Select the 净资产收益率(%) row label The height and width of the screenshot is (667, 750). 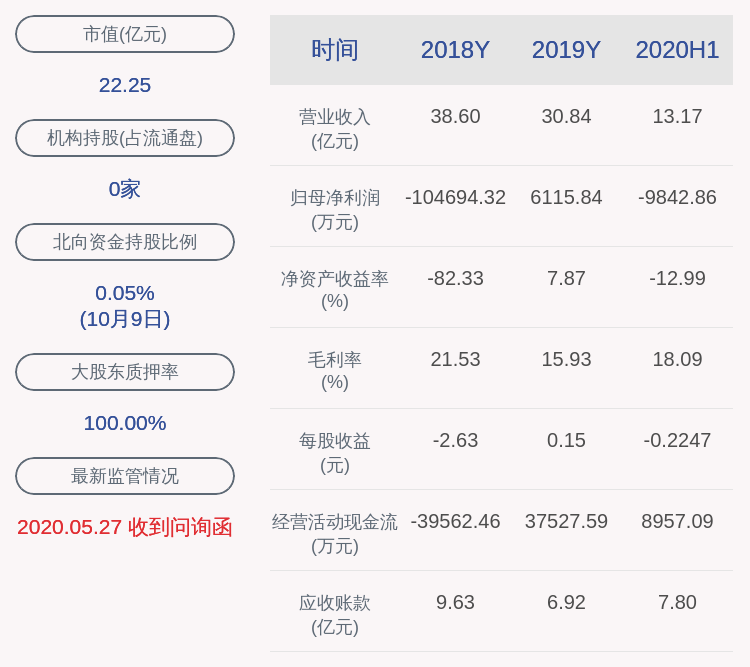[334, 289]
